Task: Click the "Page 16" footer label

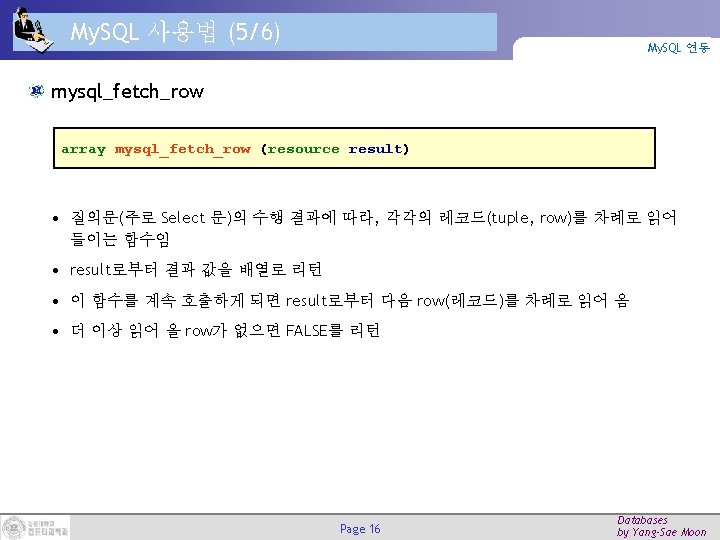Action: click(x=360, y=529)
